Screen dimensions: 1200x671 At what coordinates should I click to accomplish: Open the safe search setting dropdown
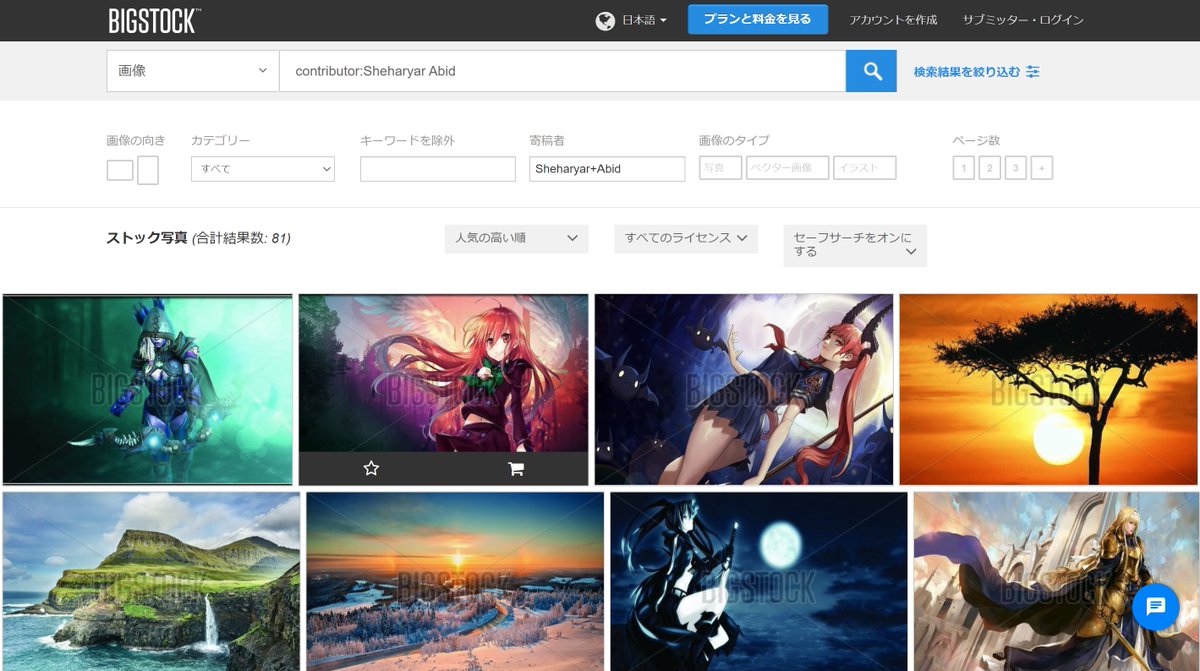pyautogui.click(x=854, y=245)
